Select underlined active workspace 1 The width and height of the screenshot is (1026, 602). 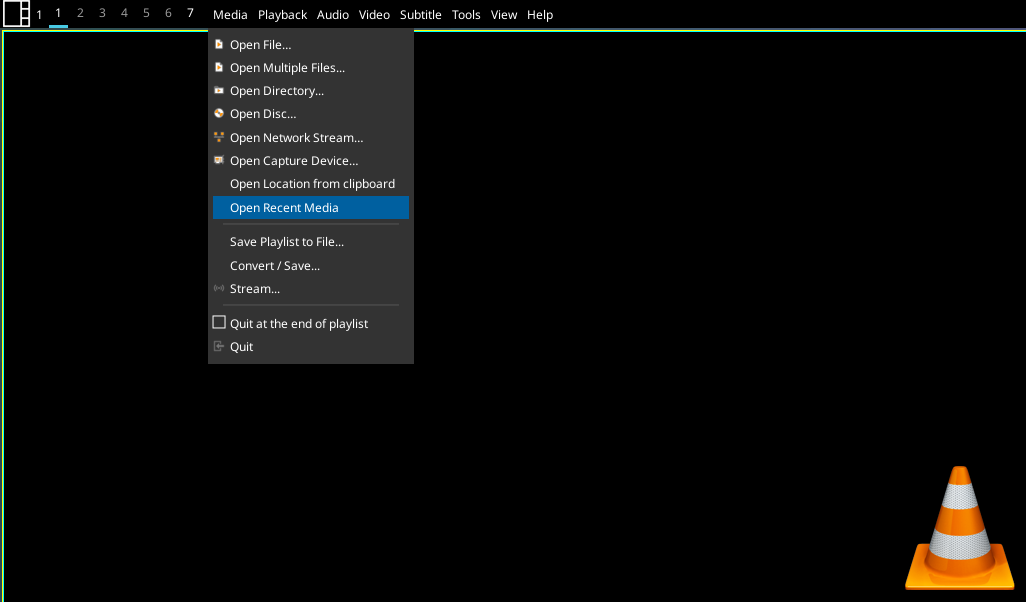coord(58,13)
